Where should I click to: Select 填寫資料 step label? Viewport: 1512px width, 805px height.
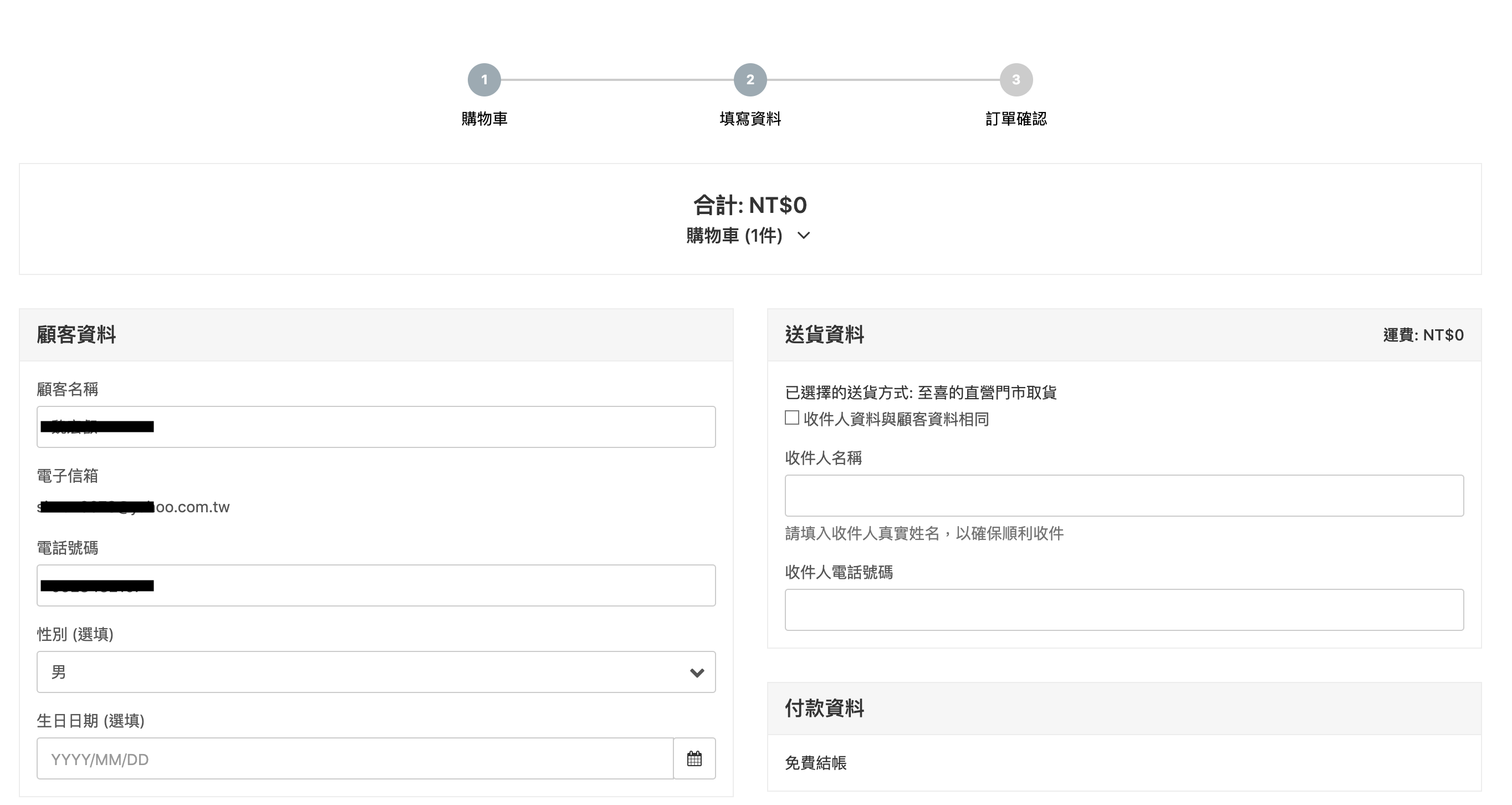pyautogui.click(x=749, y=119)
